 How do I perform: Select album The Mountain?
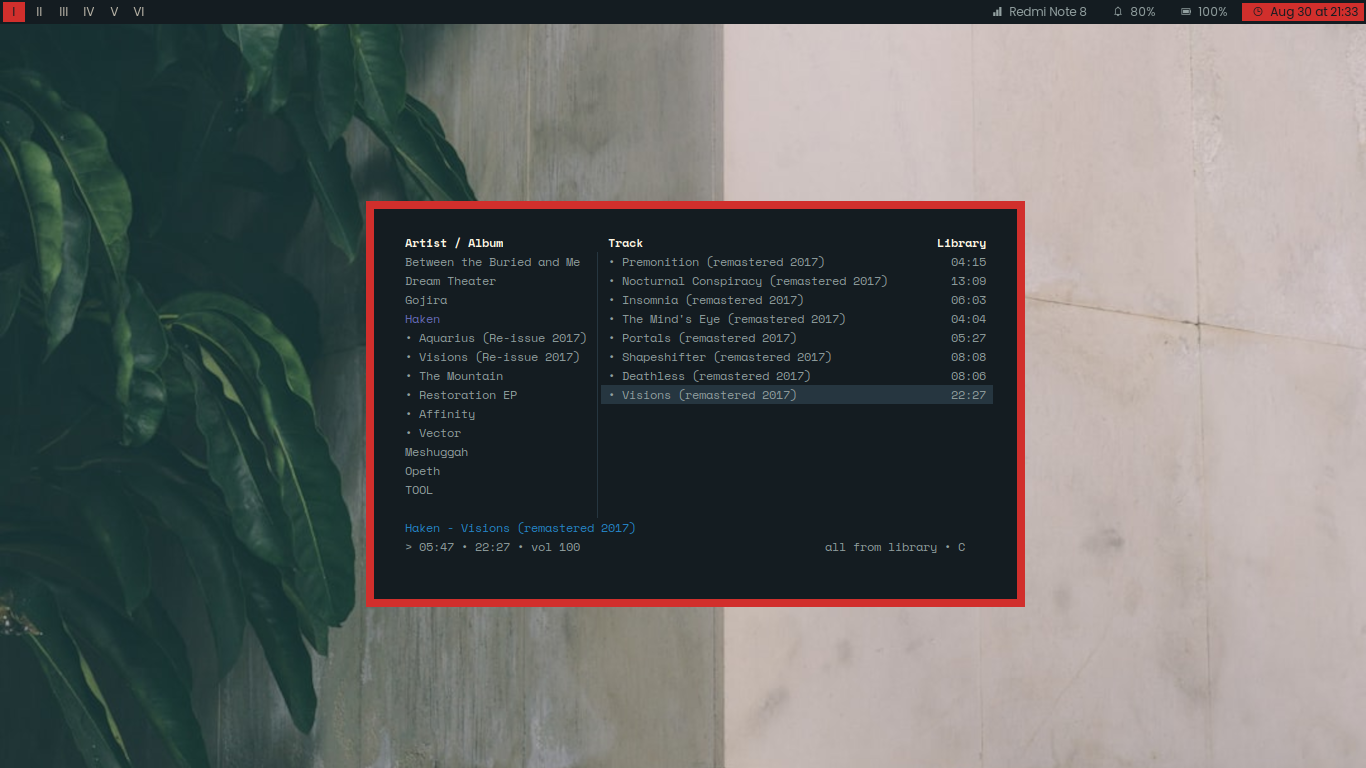point(454,376)
